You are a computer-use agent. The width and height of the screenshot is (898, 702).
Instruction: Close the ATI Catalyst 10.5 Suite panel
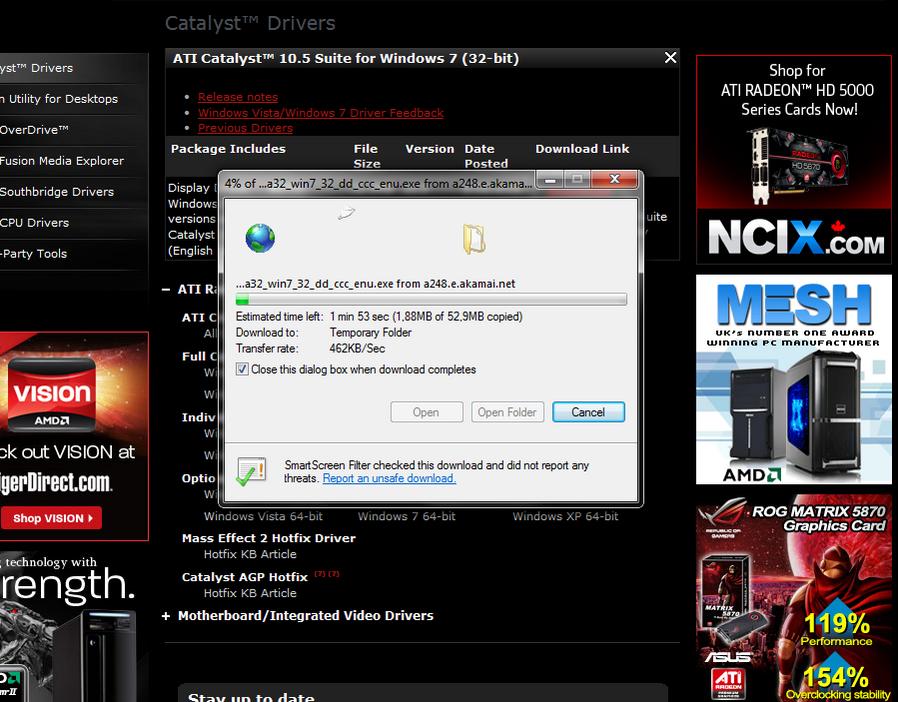click(671, 57)
